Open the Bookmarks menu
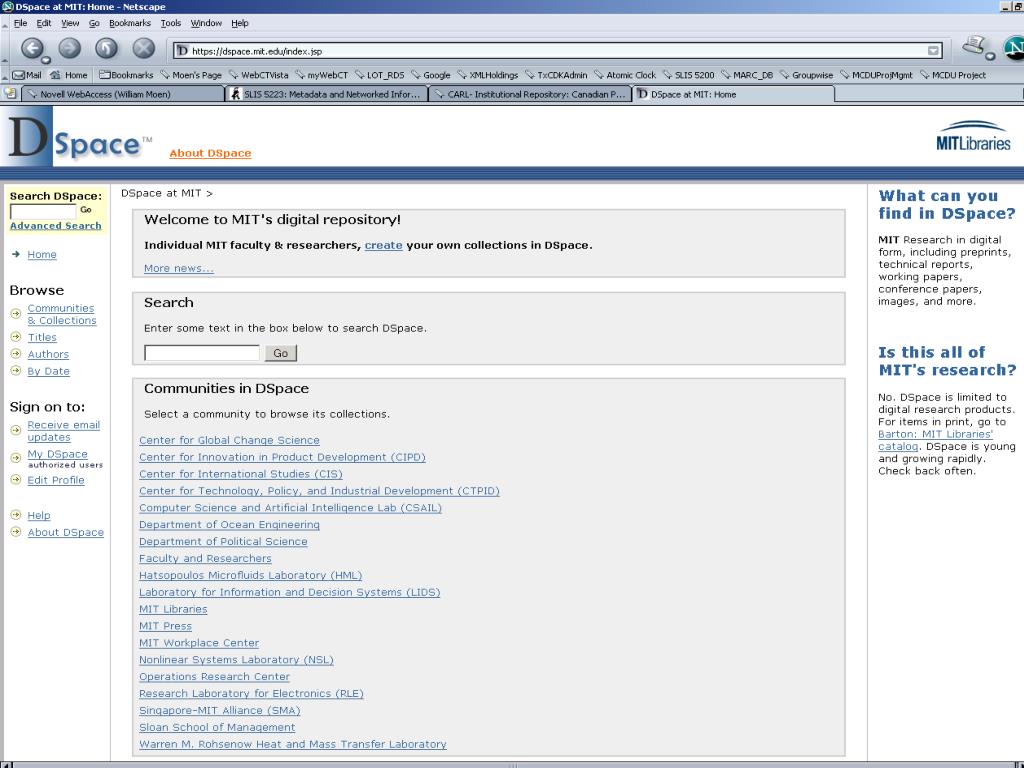 130,23
